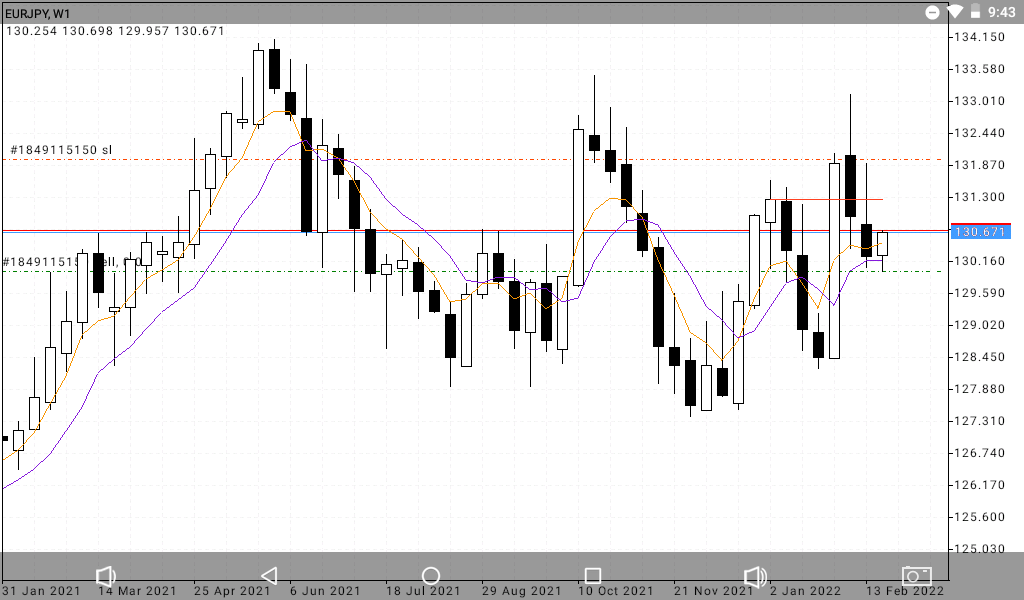Tap the Android volume up icon

tap(756, 576)
